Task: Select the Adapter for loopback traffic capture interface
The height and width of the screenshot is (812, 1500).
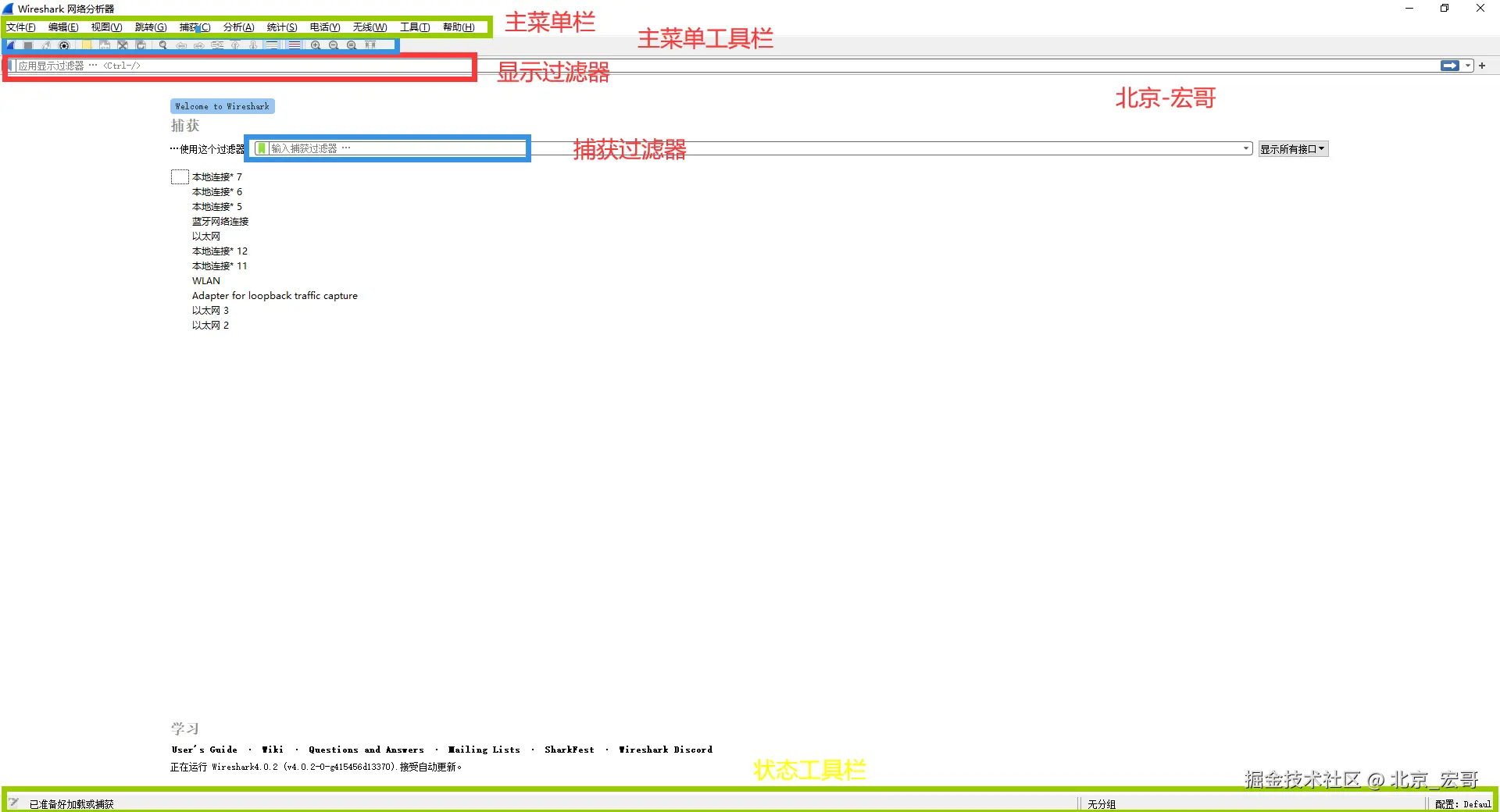Action: (275, 296)
